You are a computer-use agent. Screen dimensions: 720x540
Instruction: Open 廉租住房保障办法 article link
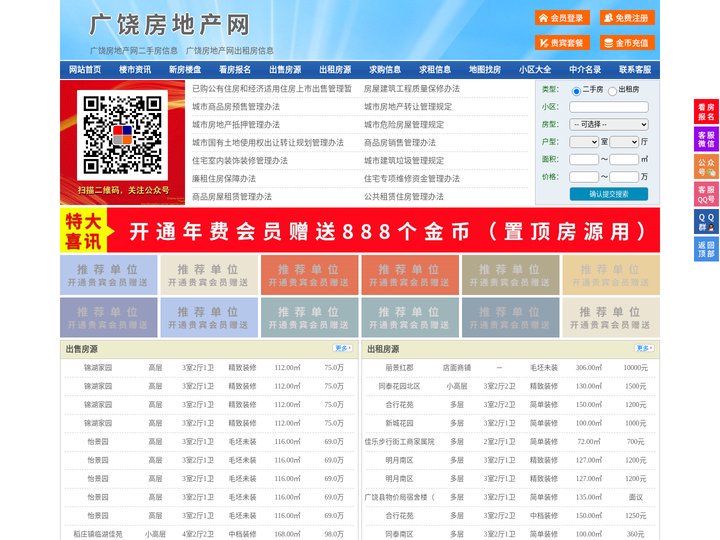coord(224,179)
